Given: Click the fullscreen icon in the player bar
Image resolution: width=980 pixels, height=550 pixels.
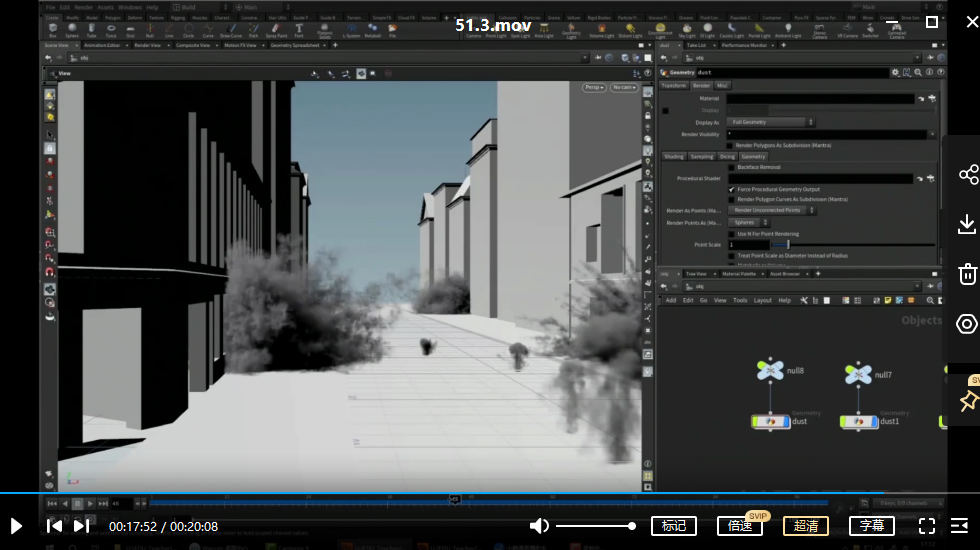Looking at the screenshot, I should [927, 526].
